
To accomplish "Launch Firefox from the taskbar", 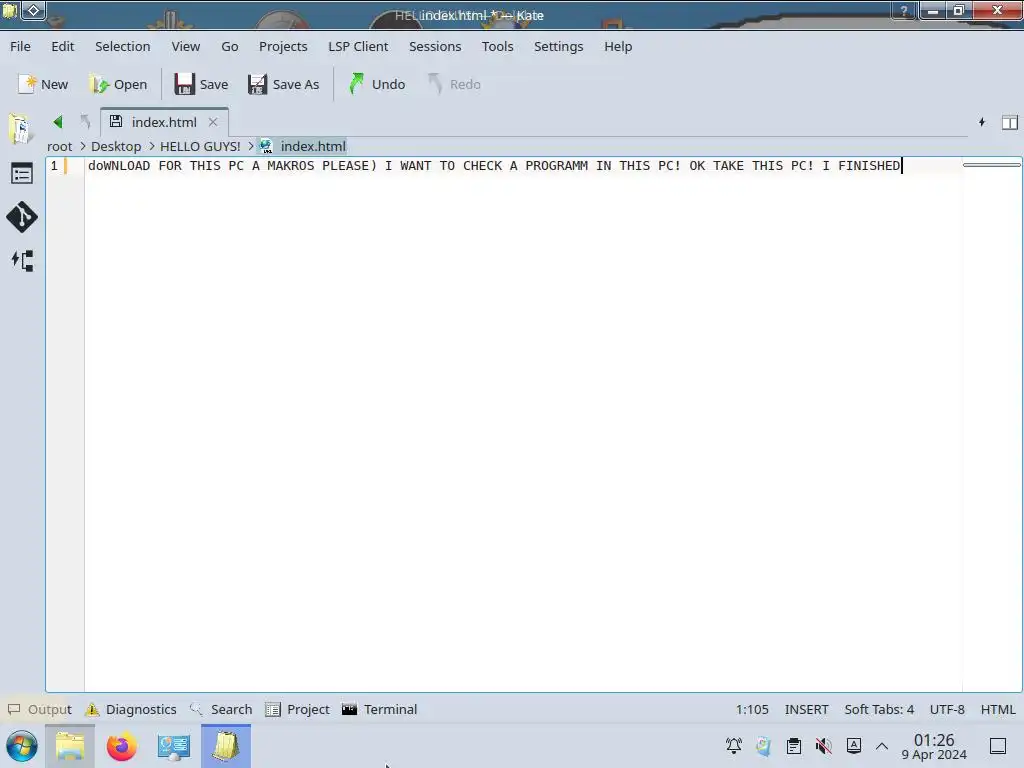I will [121, 746].
